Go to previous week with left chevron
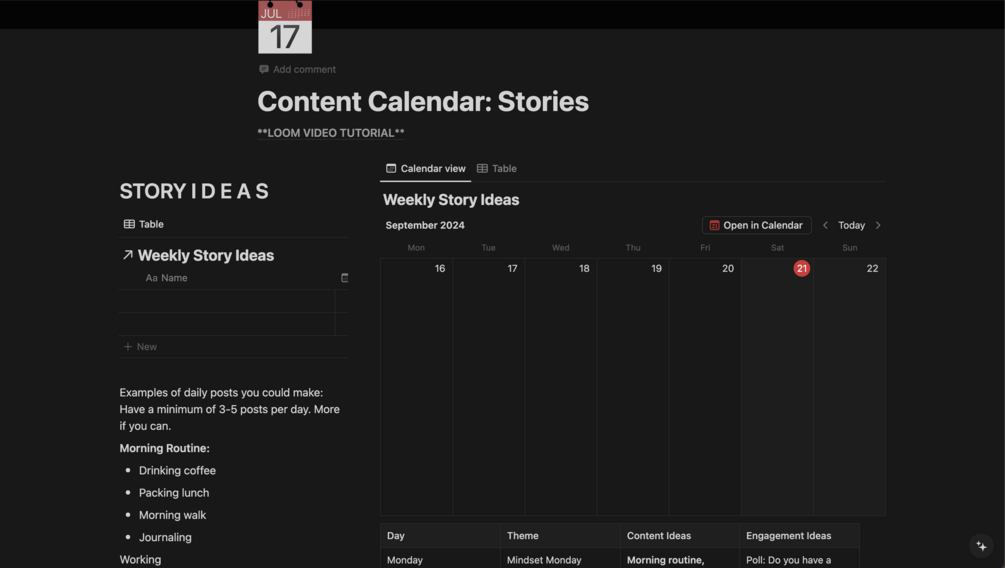The height and width of the screenshot is (568, 1005). point(825,225)
